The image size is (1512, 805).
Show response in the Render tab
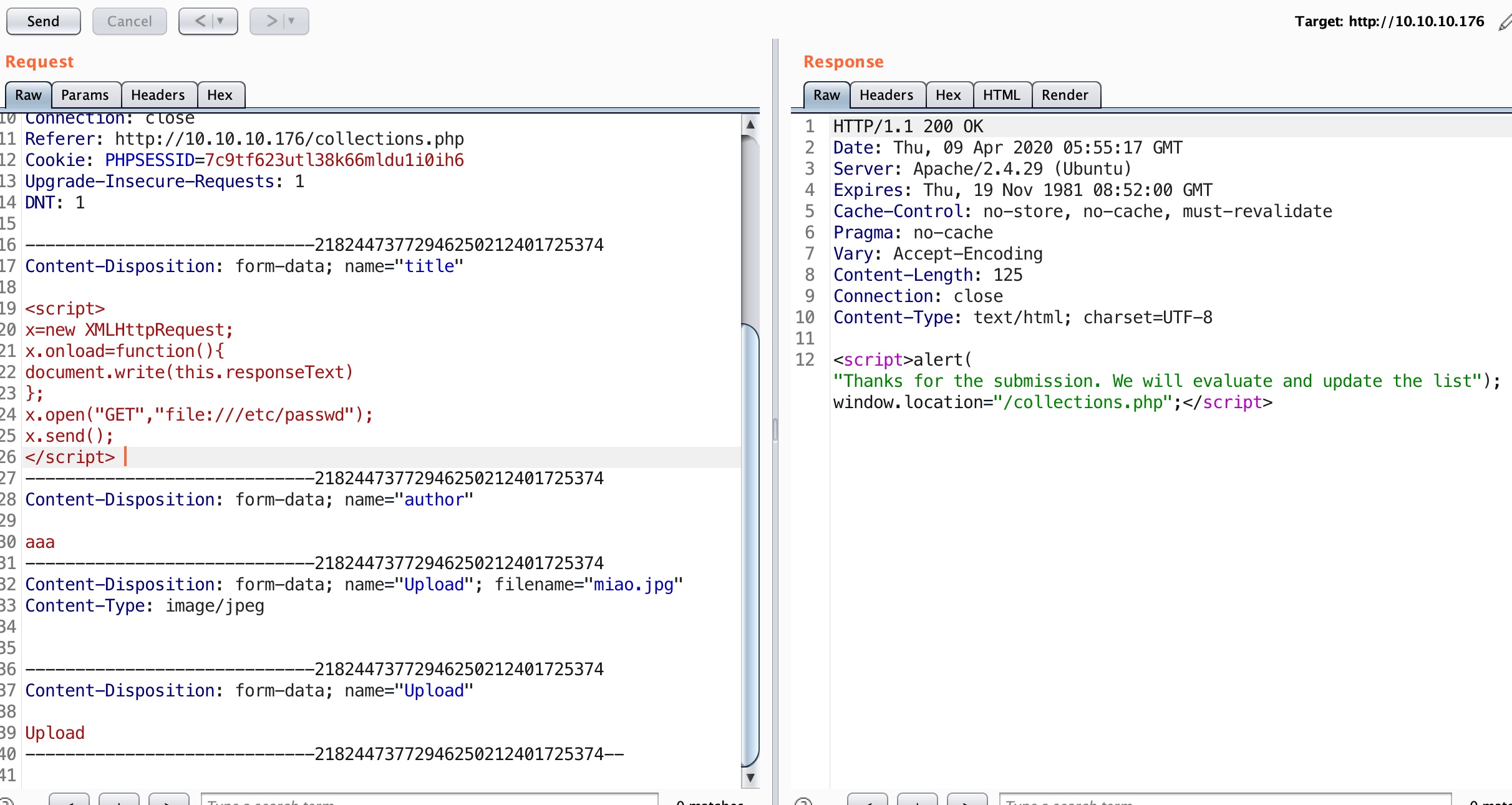pos(1065,95)
